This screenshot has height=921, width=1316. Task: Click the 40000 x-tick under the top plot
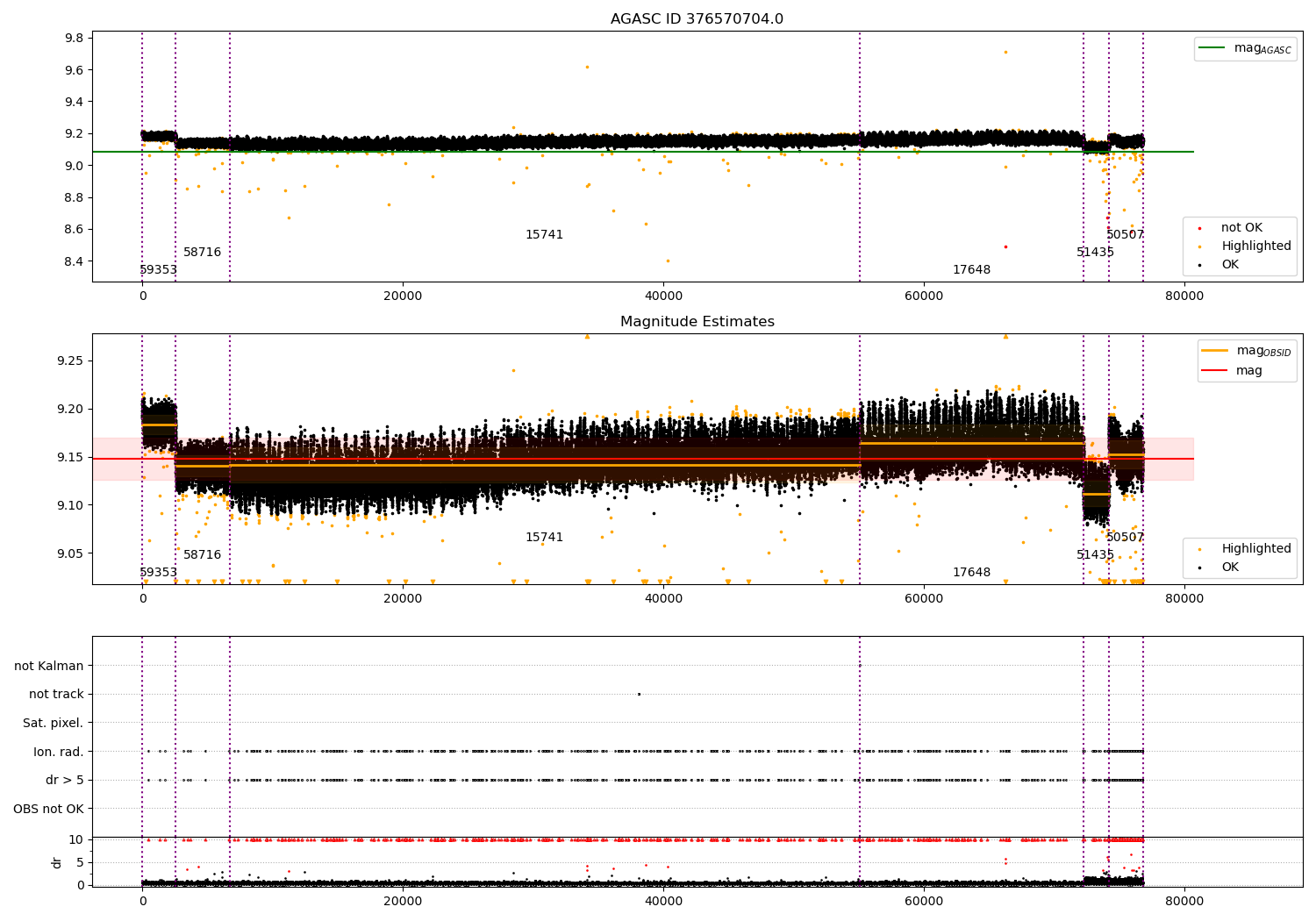coord(663,296)
